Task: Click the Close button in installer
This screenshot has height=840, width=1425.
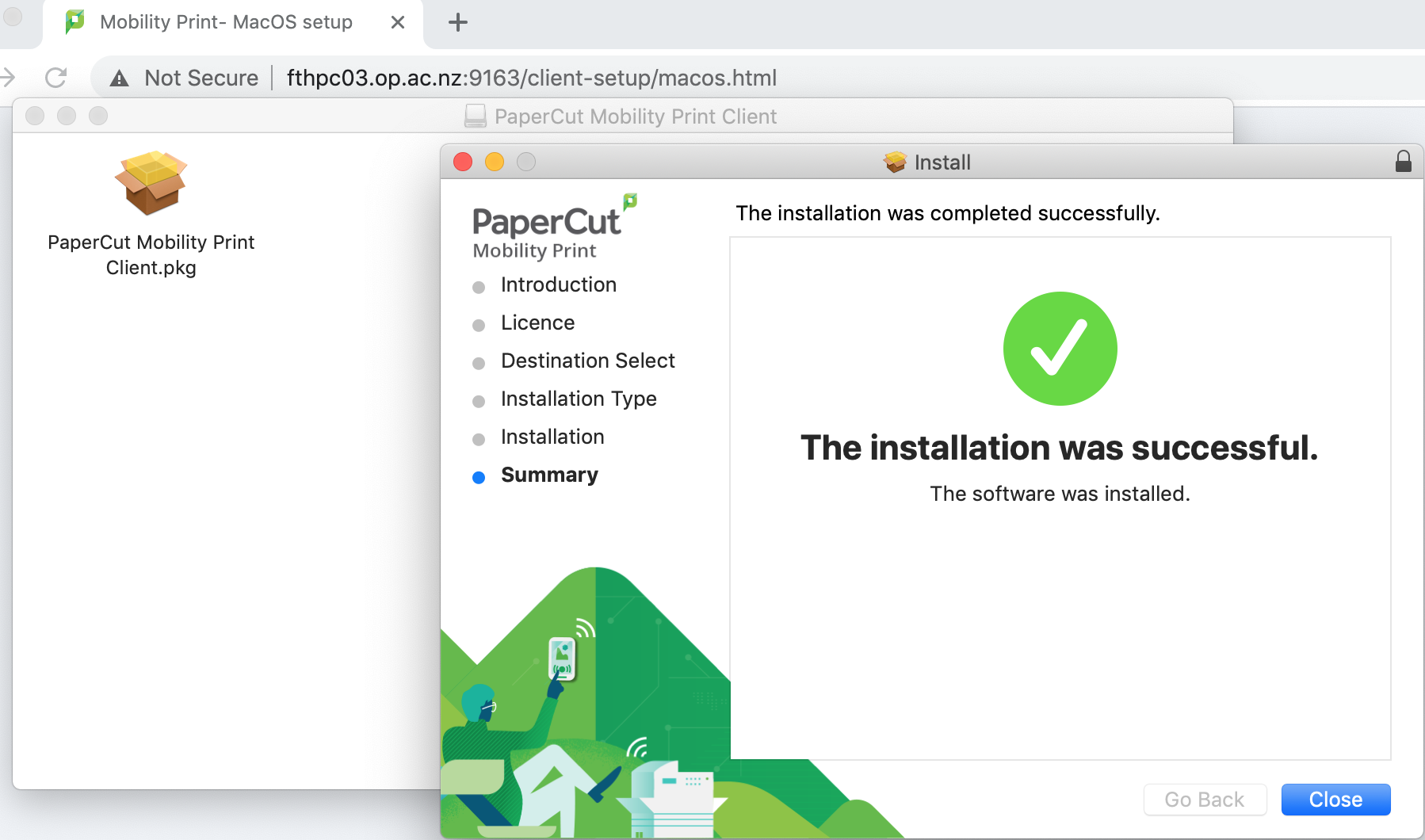Action: tap(1335, 800)
